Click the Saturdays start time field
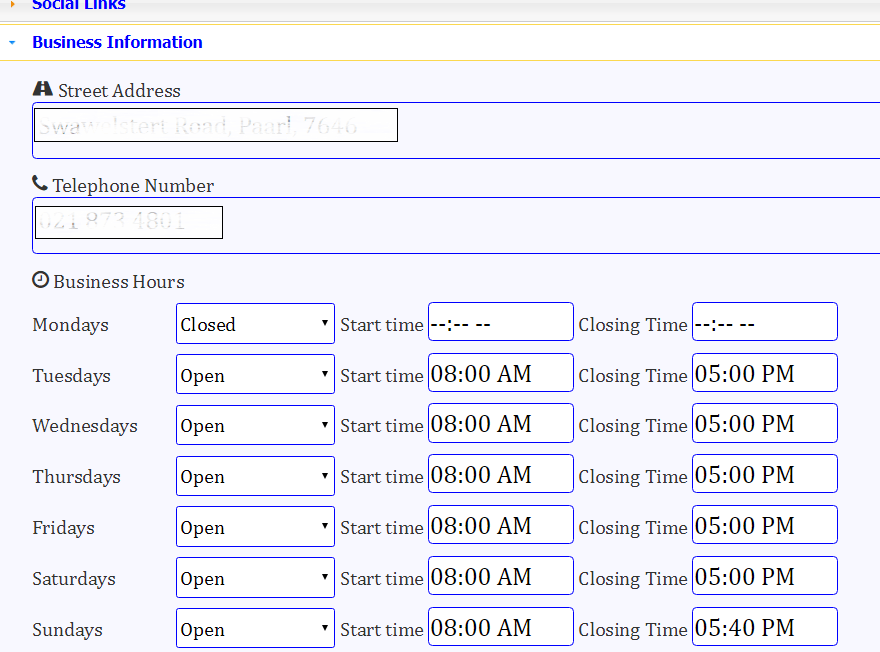Screen dimensions: 880x652 (x=500, y=575)
